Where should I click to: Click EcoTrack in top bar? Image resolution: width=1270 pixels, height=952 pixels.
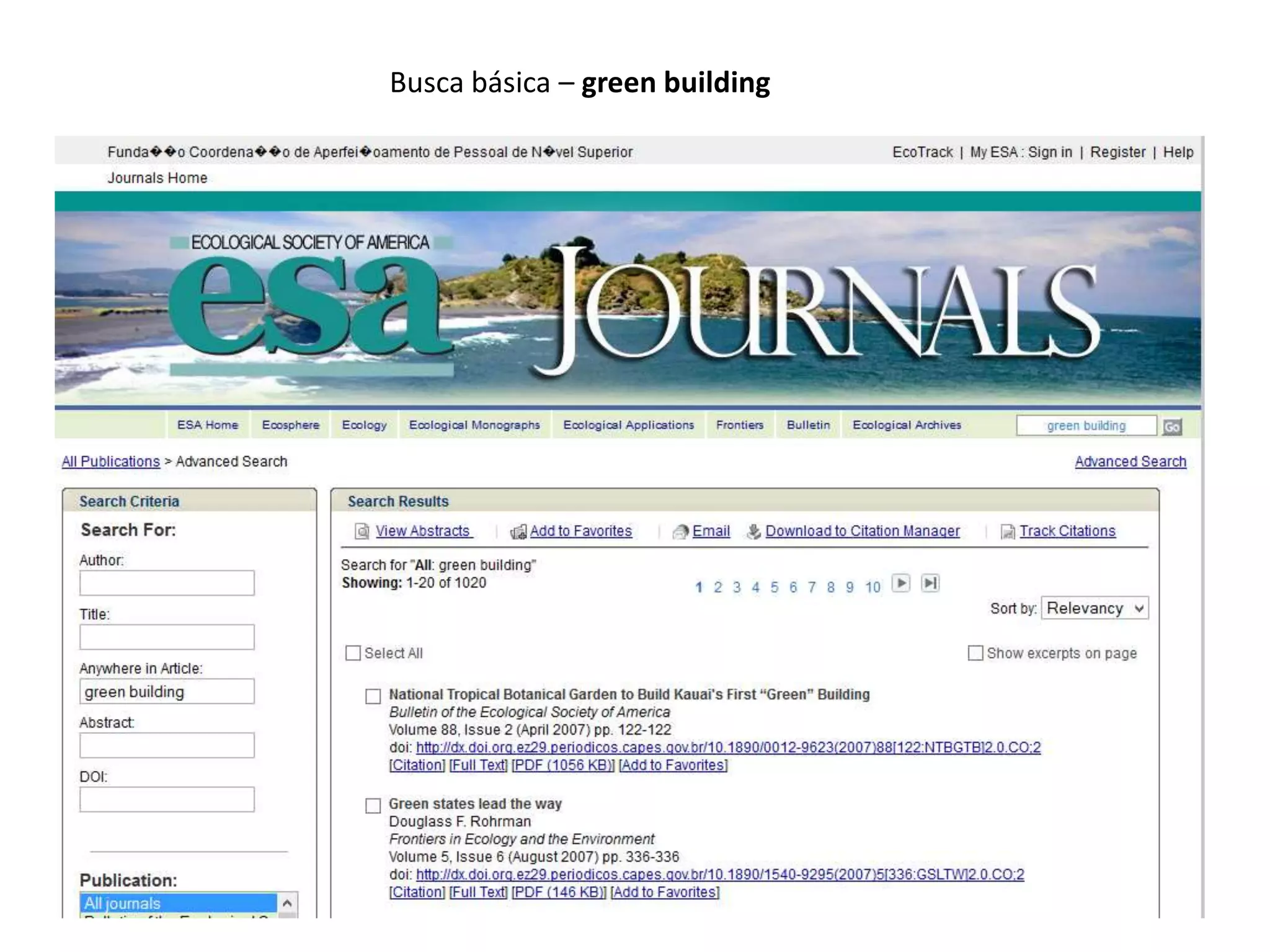(x=923, y=152)
